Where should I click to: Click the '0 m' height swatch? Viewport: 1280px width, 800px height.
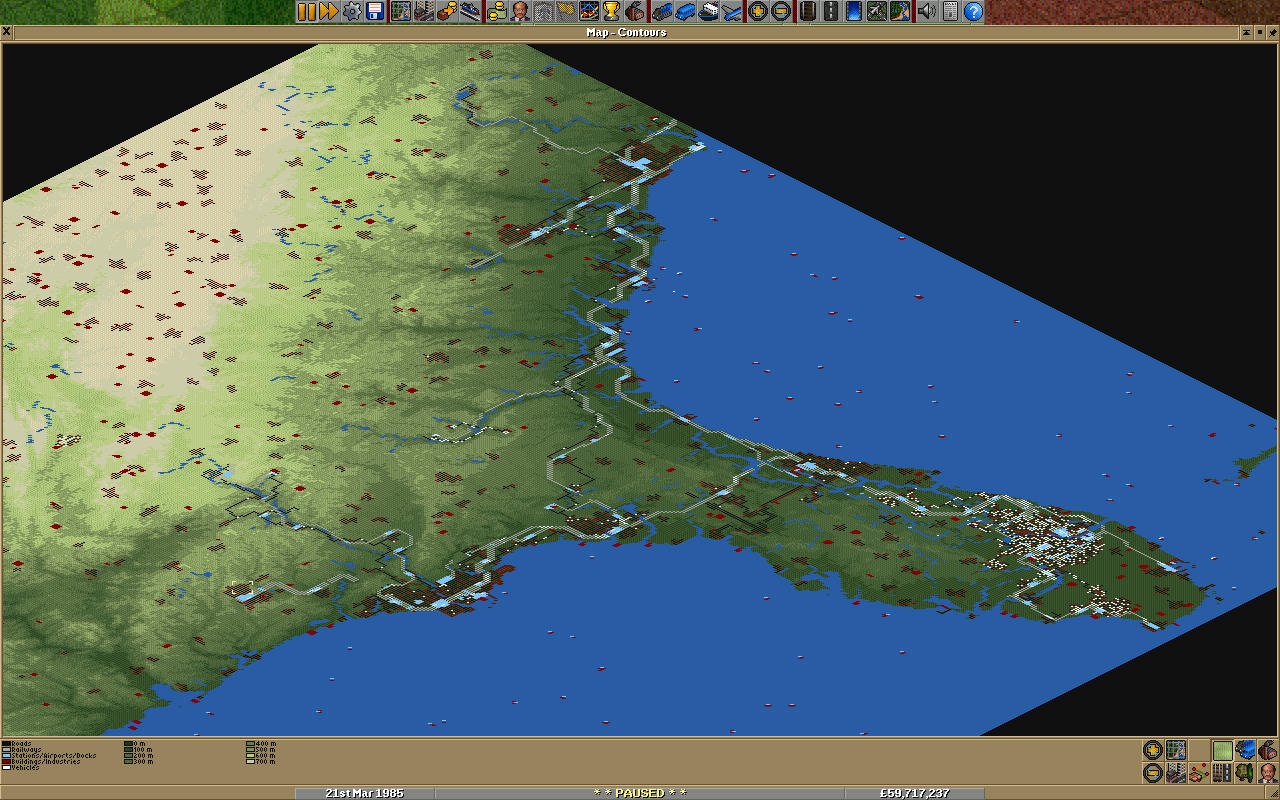128,744
